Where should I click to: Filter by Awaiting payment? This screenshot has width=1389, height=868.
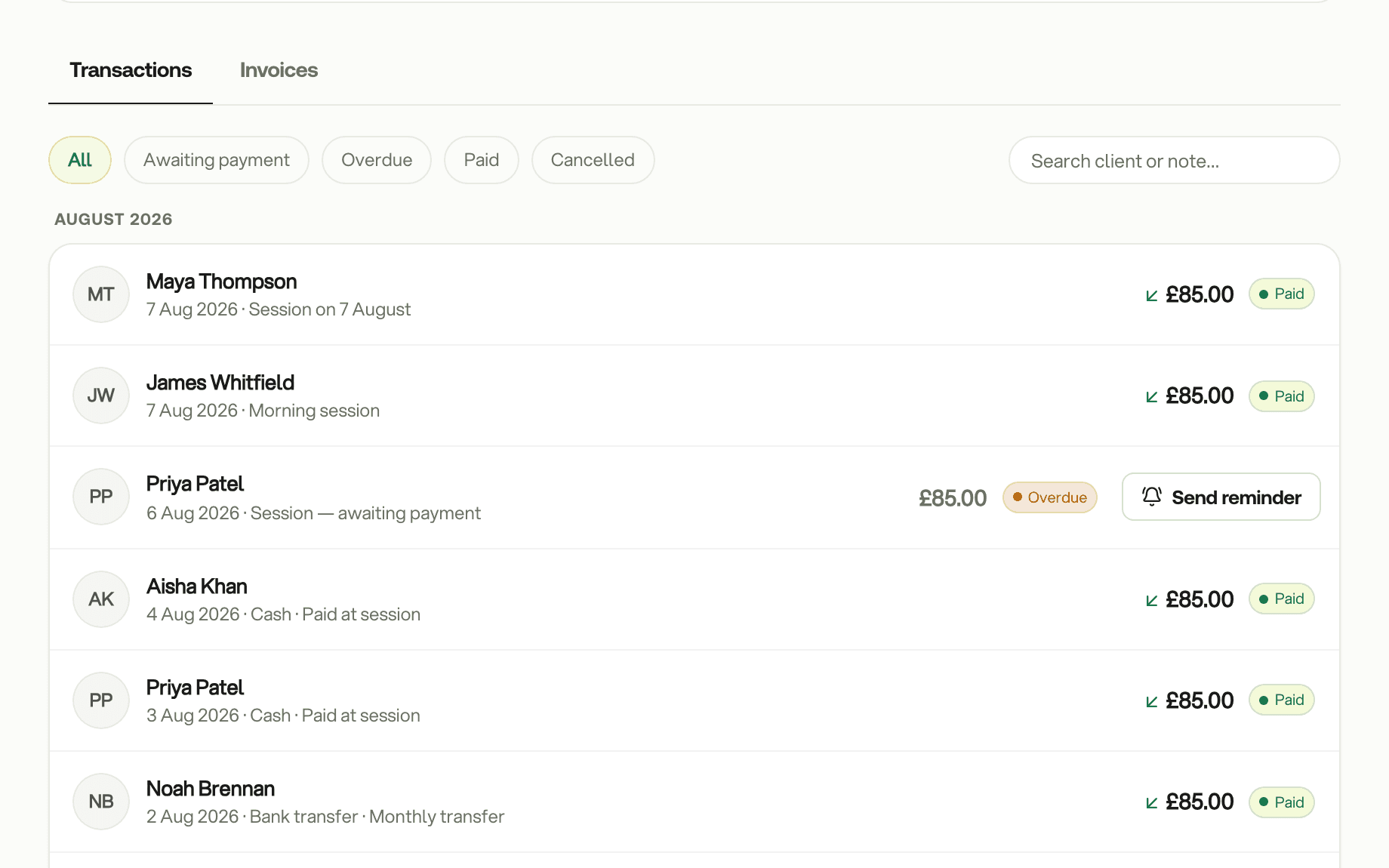[x=217, y=160]
